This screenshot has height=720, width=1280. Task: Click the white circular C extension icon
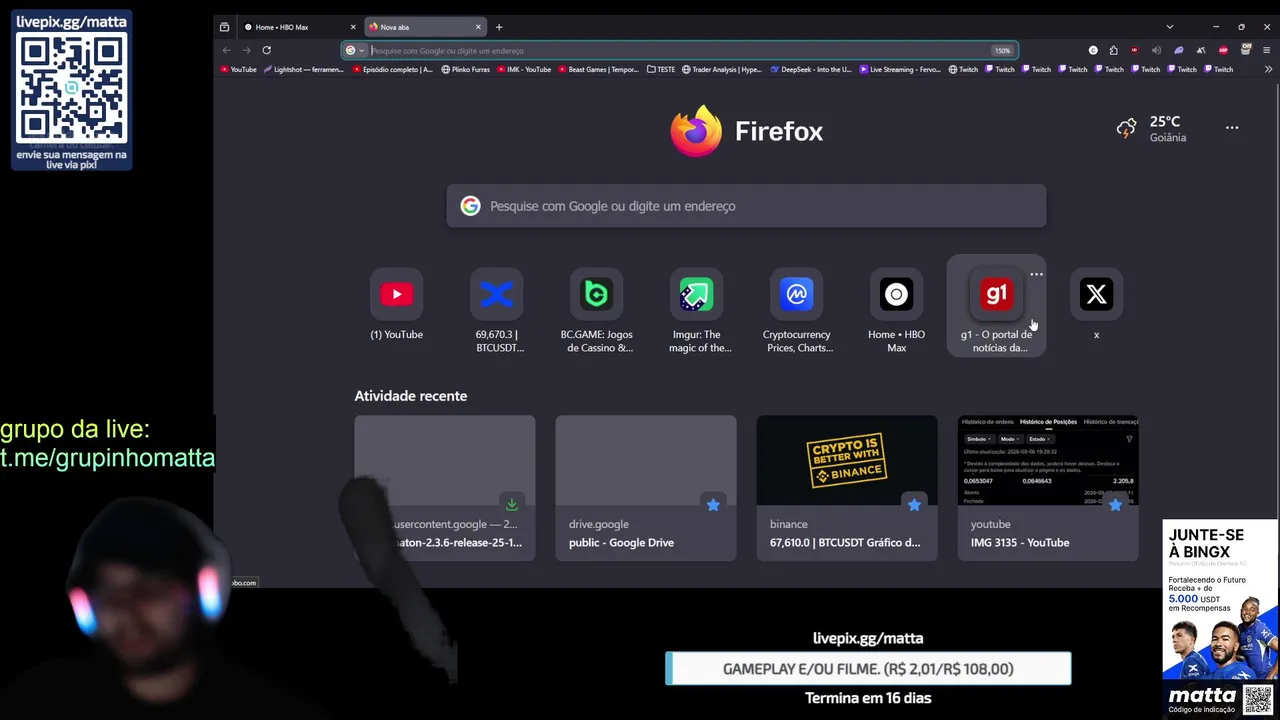click(1093, 50)
